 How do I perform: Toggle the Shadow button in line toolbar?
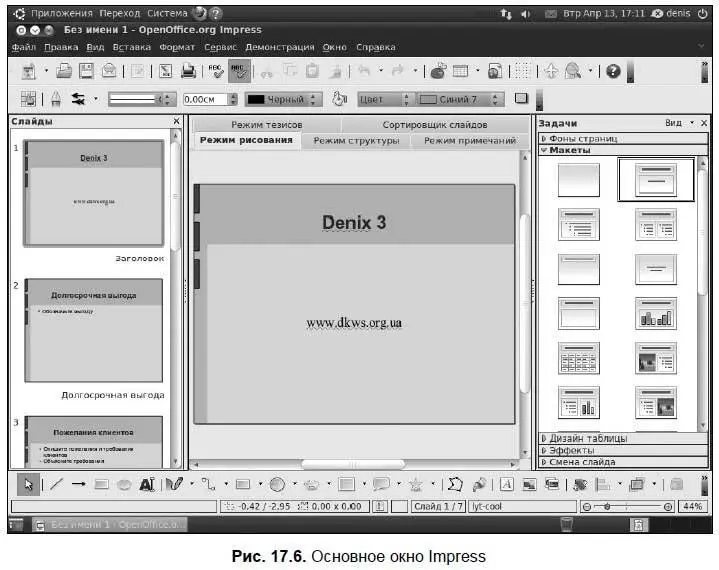tap(521, 99)
